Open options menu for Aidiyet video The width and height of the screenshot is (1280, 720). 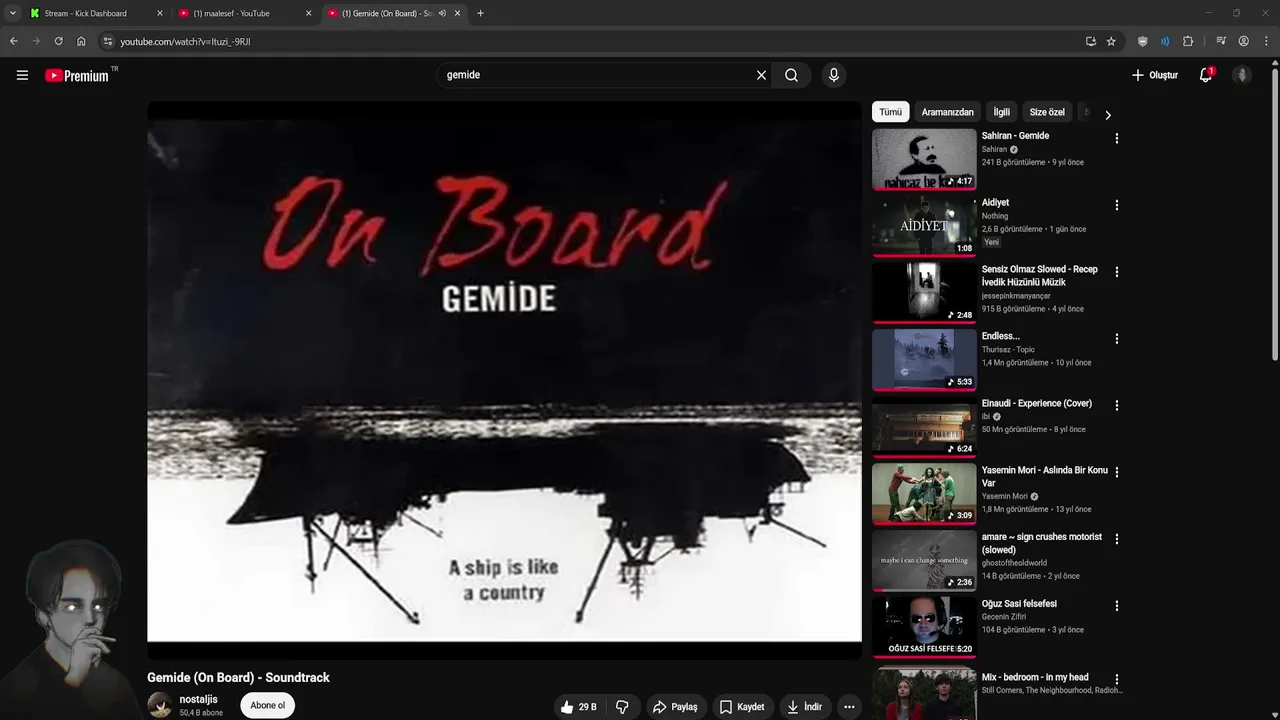(1117, 205)
